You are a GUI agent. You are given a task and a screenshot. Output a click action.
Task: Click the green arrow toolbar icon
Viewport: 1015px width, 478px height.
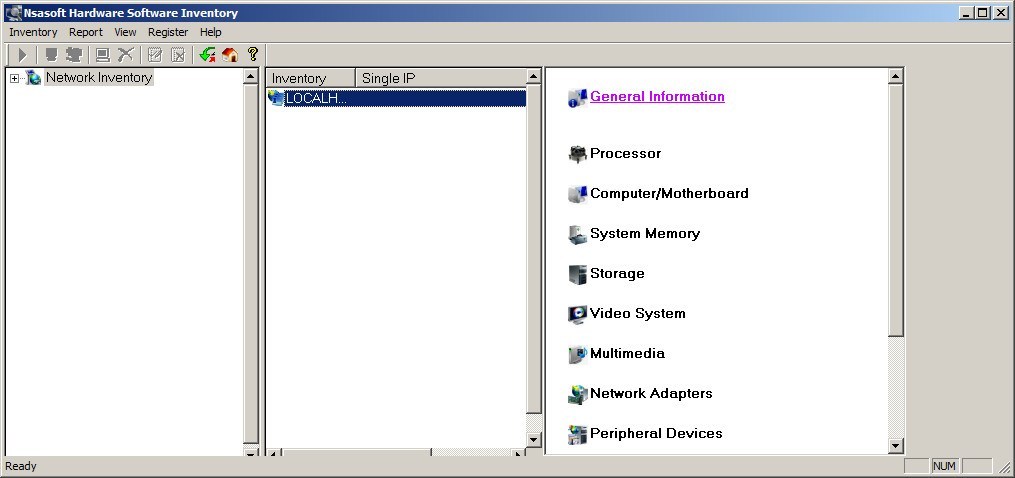[207, 55]
